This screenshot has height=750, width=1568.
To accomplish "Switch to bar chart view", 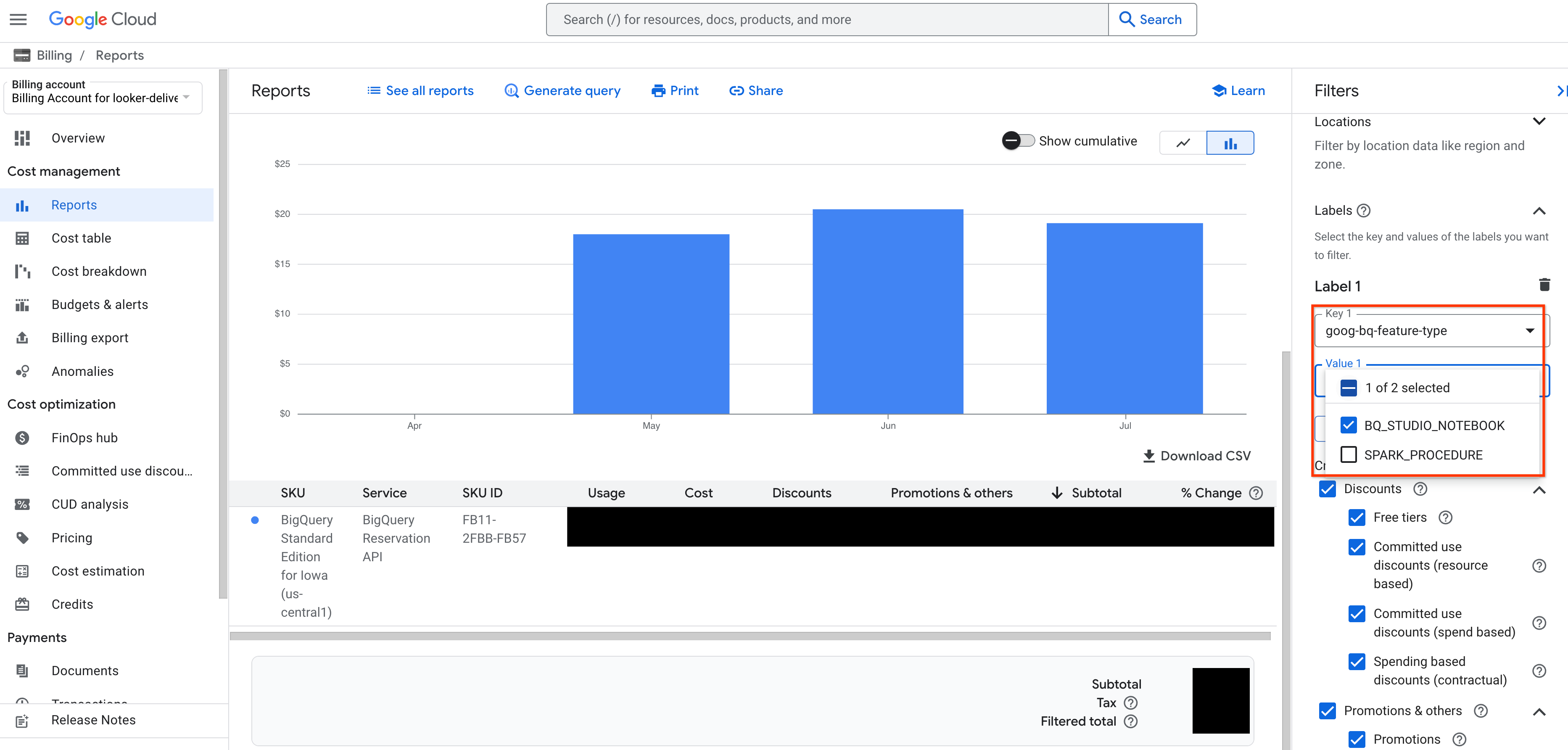I will tap(1230, 143).
